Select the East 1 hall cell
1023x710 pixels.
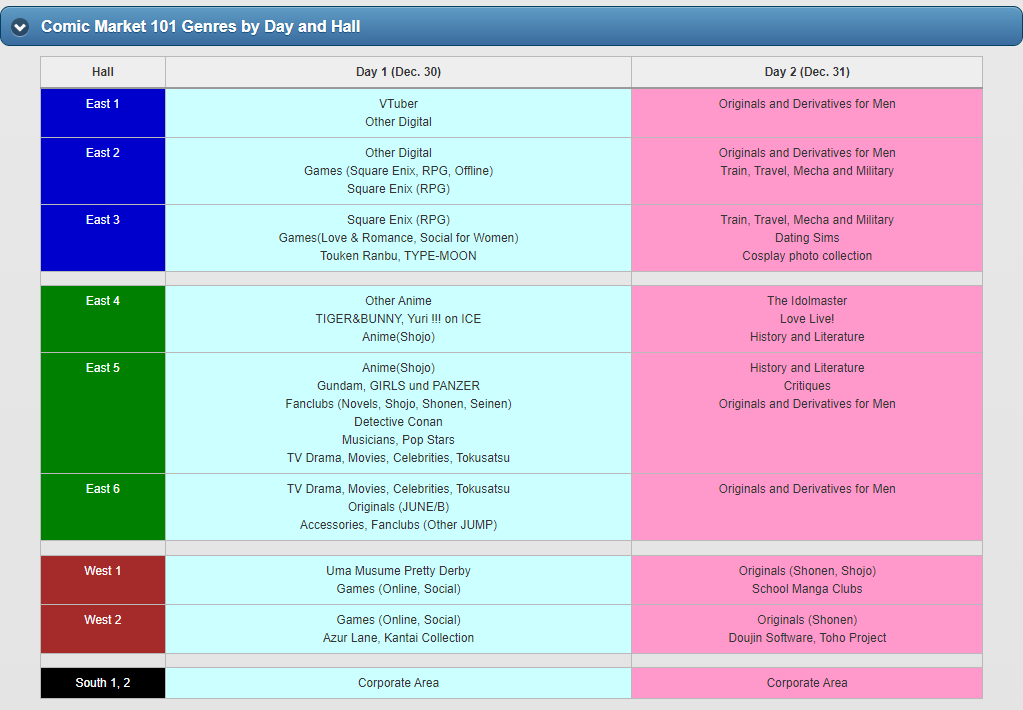pos(102,113)
